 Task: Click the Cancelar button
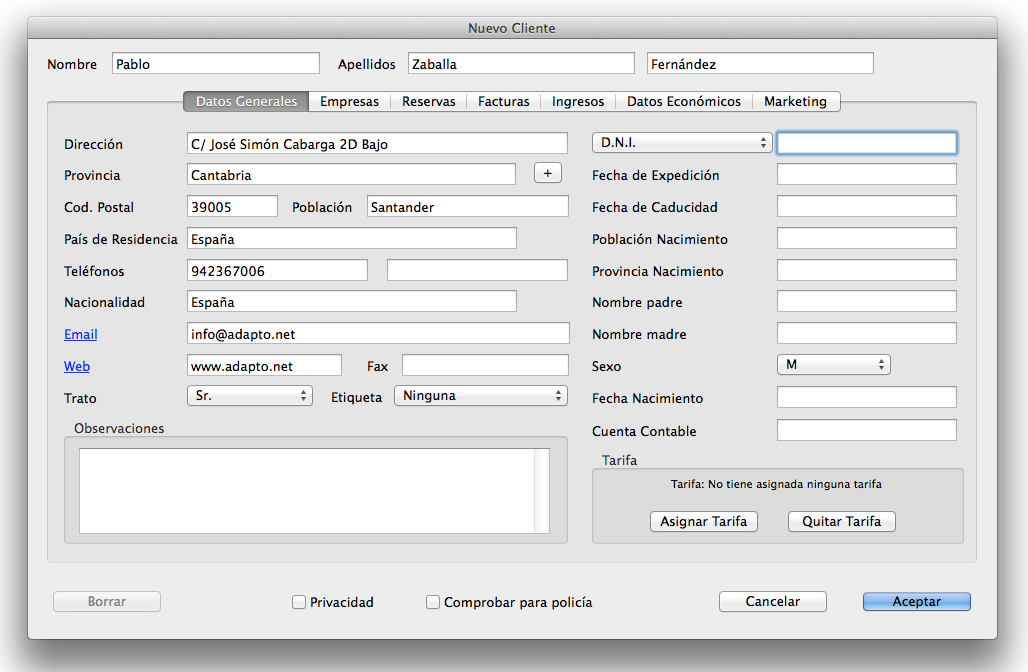772,601
